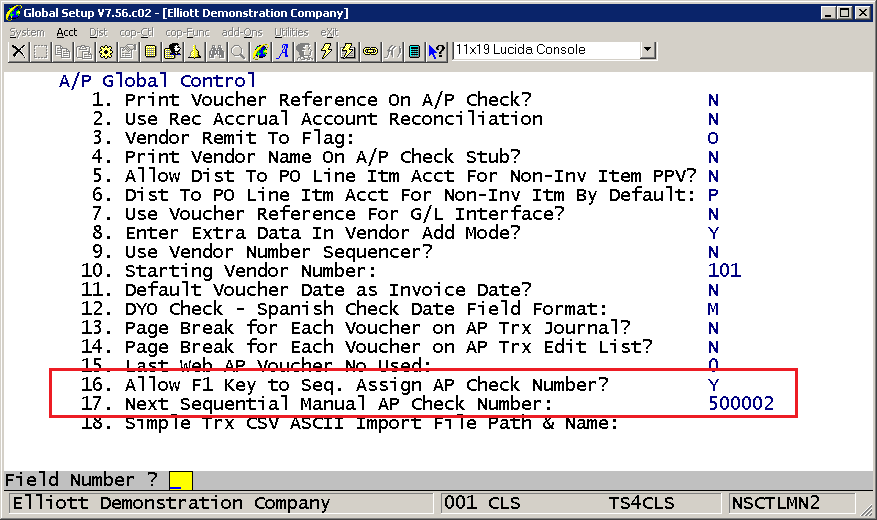Click 'Use Voucher Reference For G/L Interface?' line

click(x=345, y=214)
